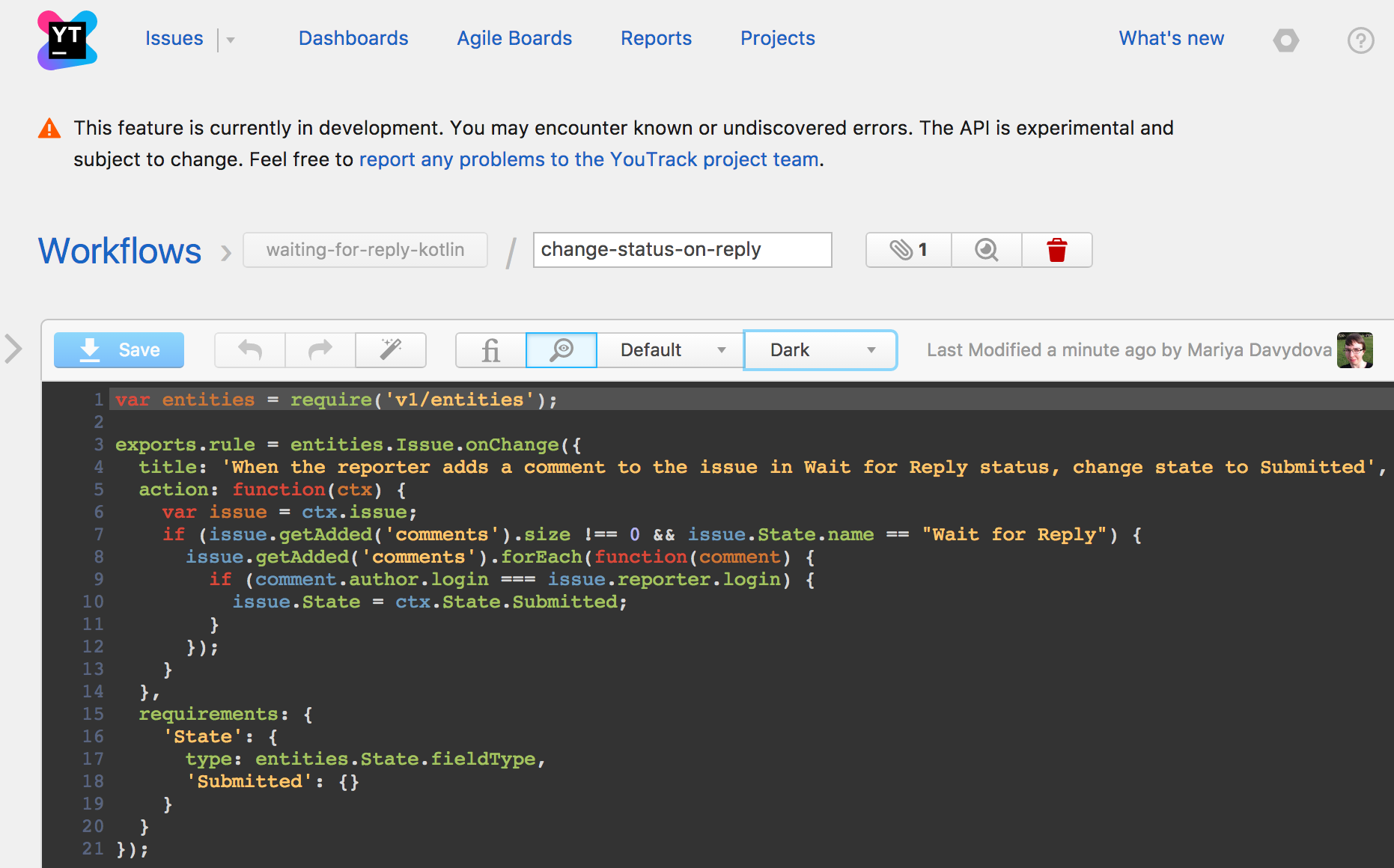The height and width of the screenshot is (868, 1394).
Task: Go to Agile Boards
Action: pos(514,39)
